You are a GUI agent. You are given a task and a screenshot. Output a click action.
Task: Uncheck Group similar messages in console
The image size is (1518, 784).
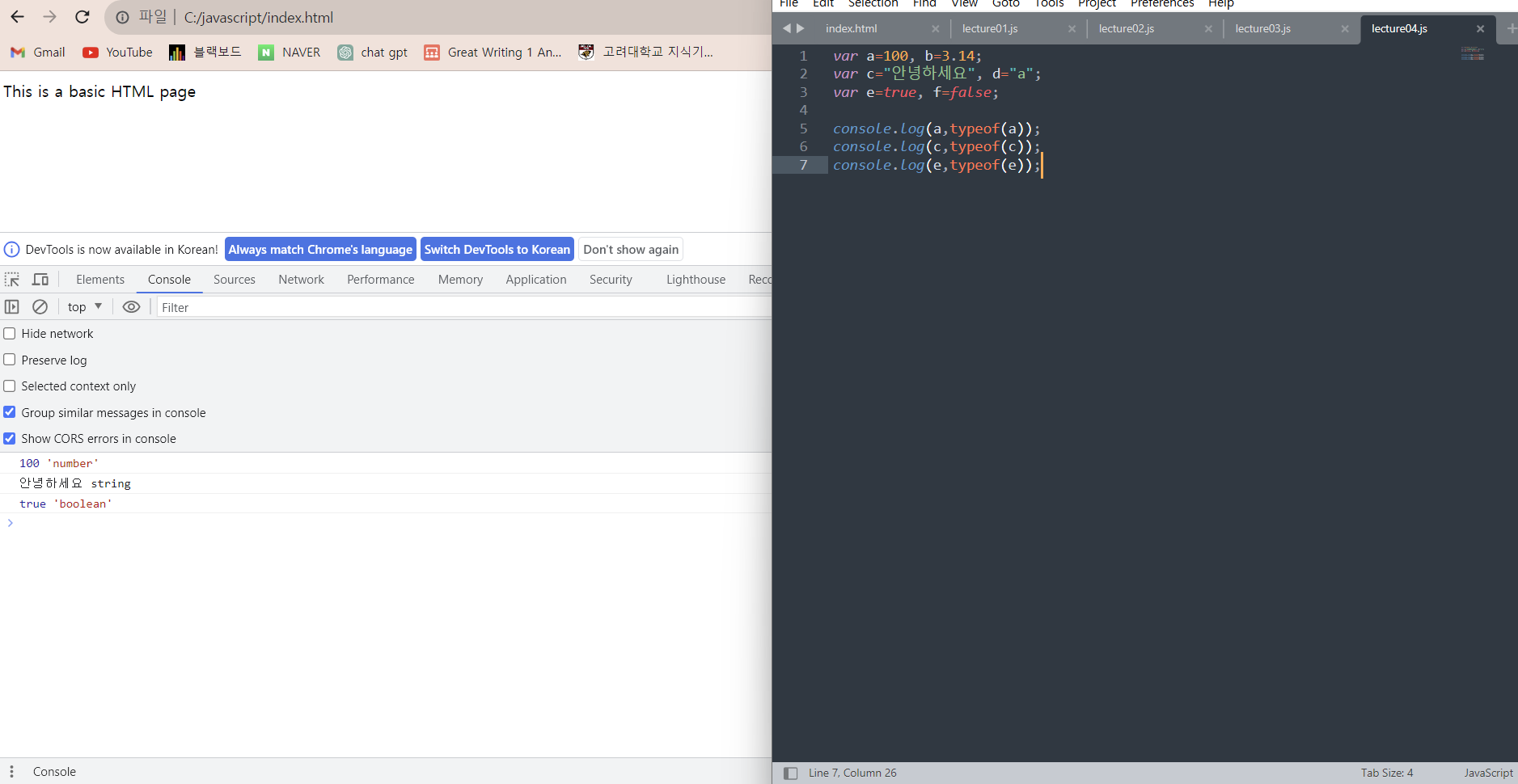coord(10,412)
